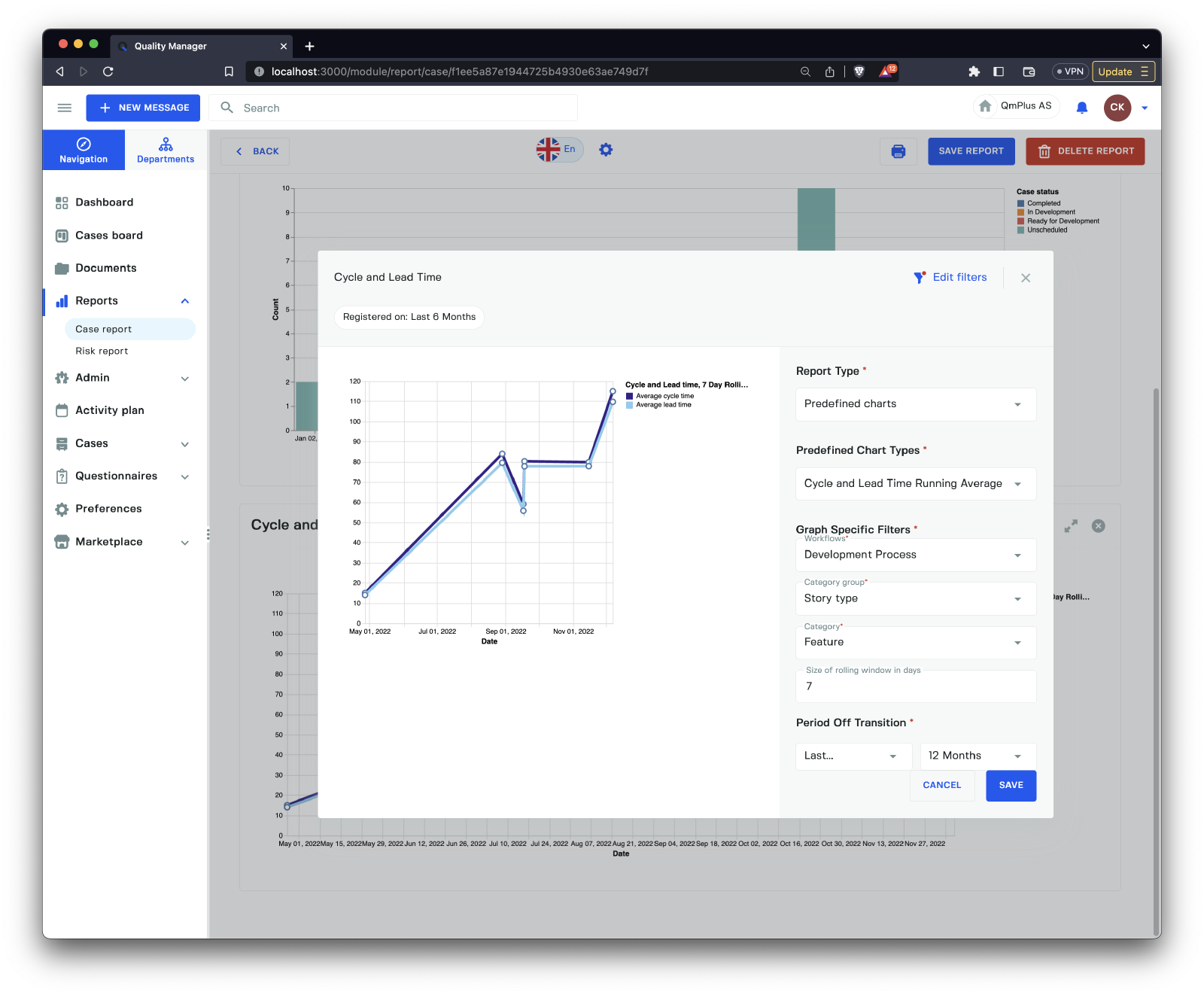Click the rolling window size field
Screen dimensions: 1204x995
[915, 686]
